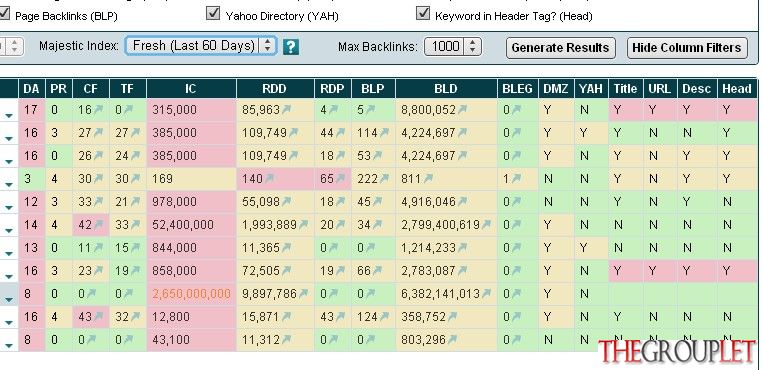Click arrow icon beside RDP value 65
Image resolution: width=763 pixels, height=370 pixels.
point(340,179)
